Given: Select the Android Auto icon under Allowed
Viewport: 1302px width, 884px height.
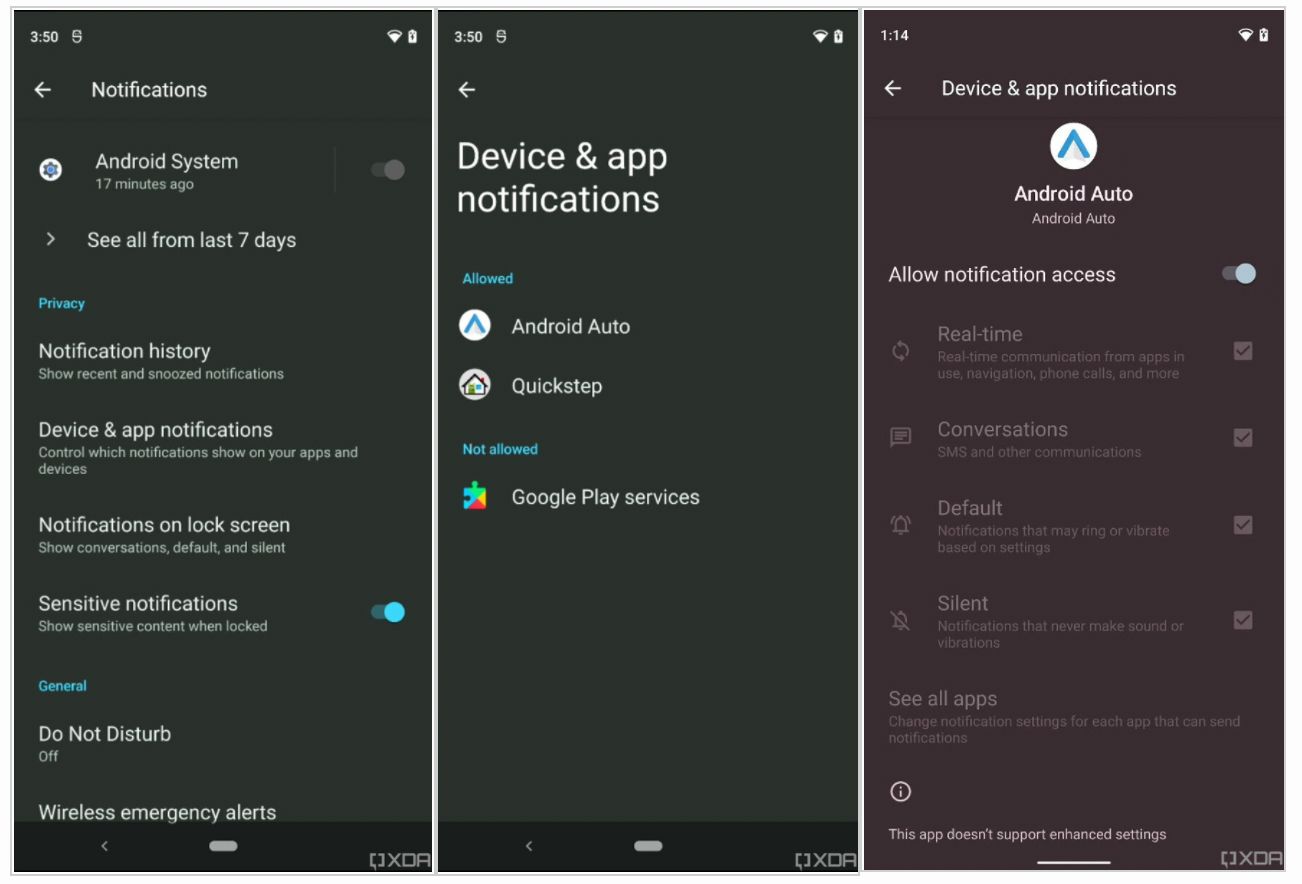Looking at the screenshot, I should coord(474,326).
